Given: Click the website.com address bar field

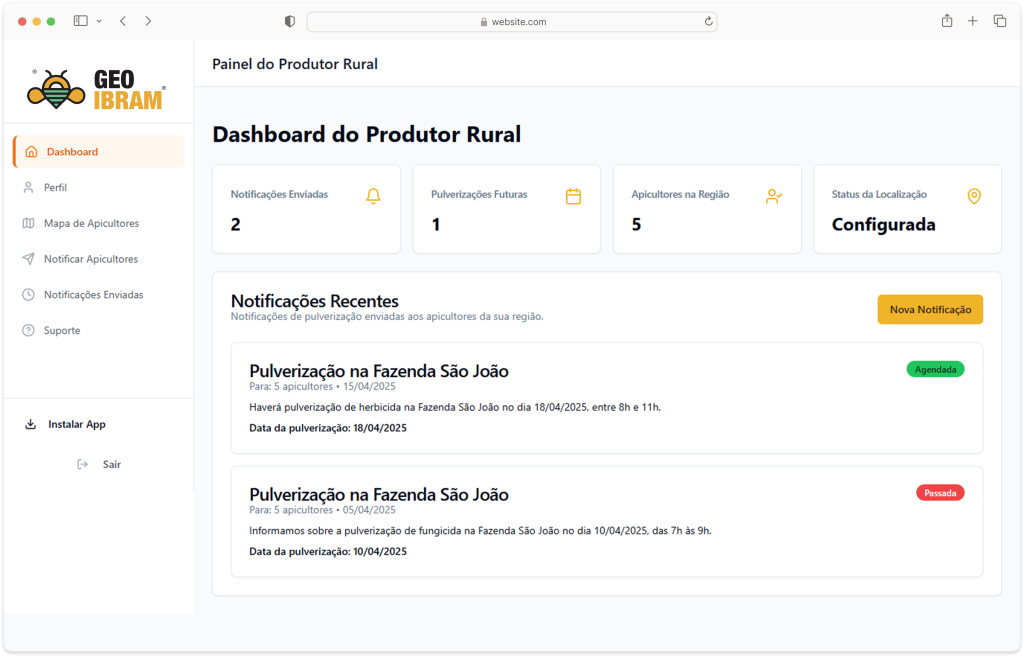Looking at the screenshot, I should [x=511, y=21].
